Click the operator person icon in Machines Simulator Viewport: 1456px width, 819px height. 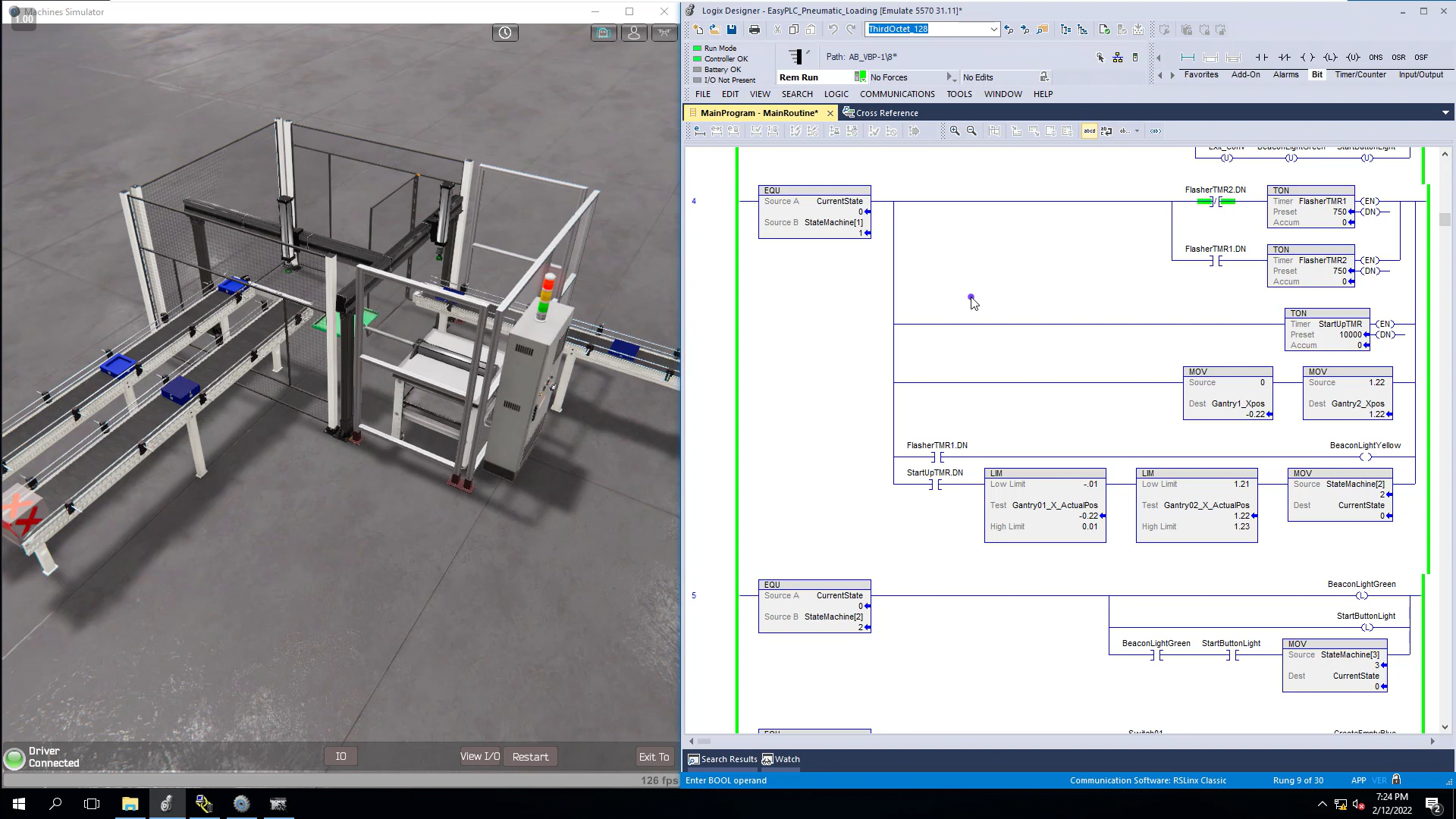pos(634,33)
